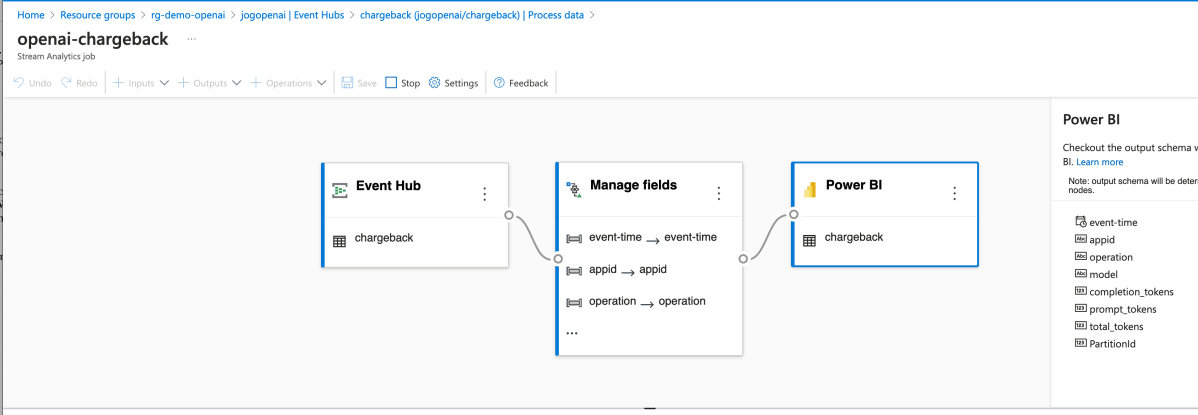This screenshot has width=1198, height=415.
Task: Click the Power BI logo icon
Action: (x=809, y=187)
